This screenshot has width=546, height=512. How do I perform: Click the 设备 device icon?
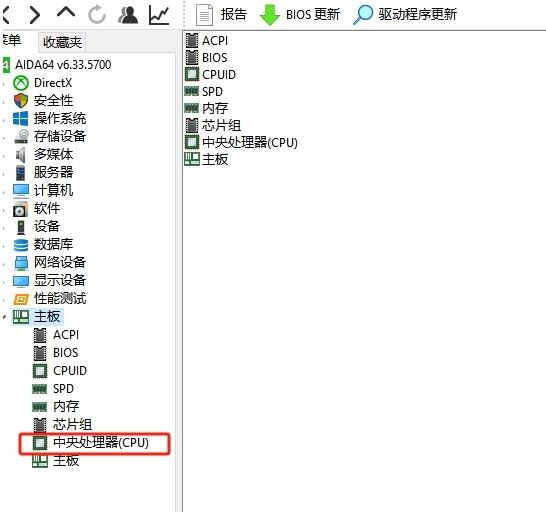pyautogui.click(x=21, y=227)
